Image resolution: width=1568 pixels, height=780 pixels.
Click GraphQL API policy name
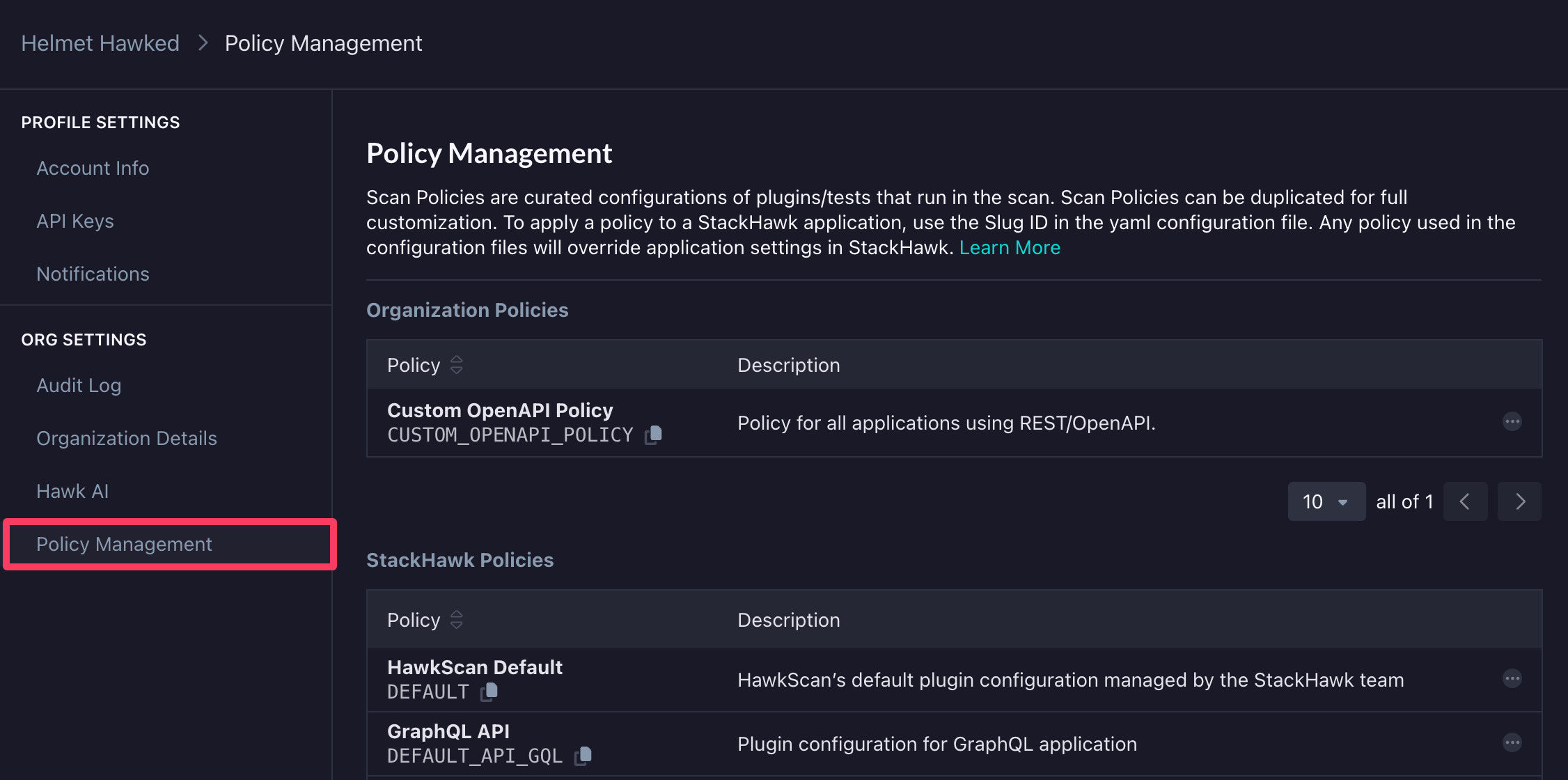448,731
